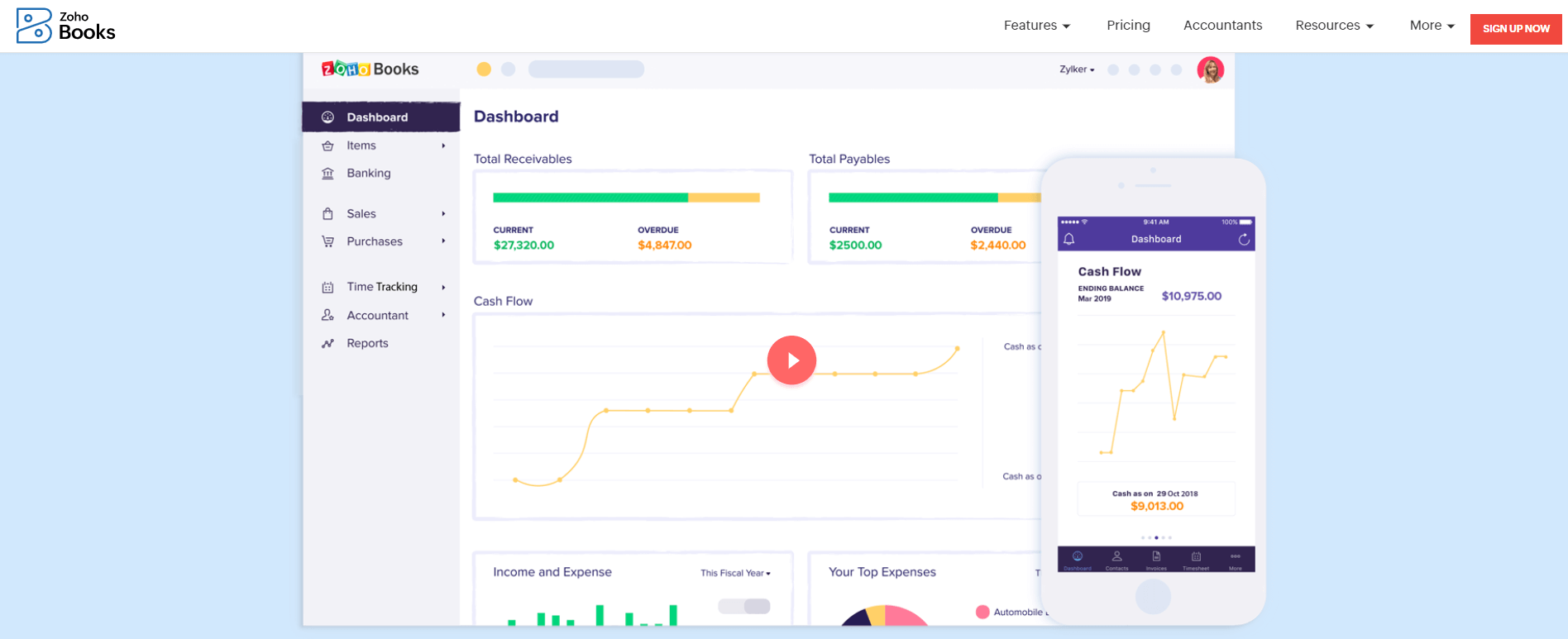Click the Total Payables progress bar
1568x639 pixels.
[935, 198]
